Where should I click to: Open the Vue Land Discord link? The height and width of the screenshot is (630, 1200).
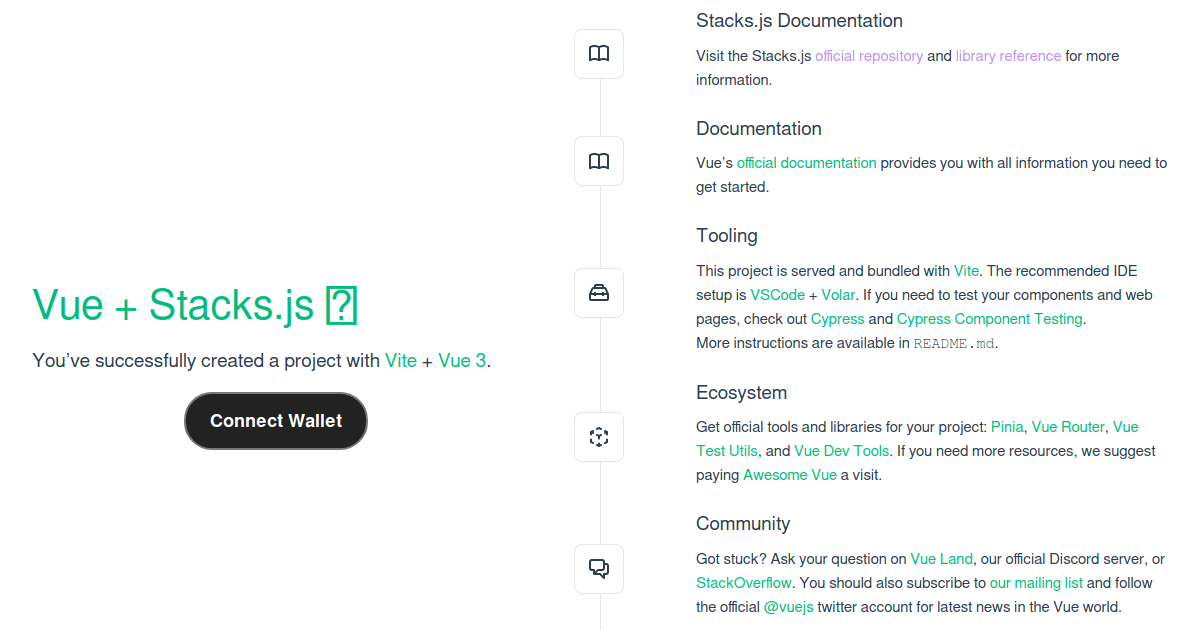(x=941, y=558)
